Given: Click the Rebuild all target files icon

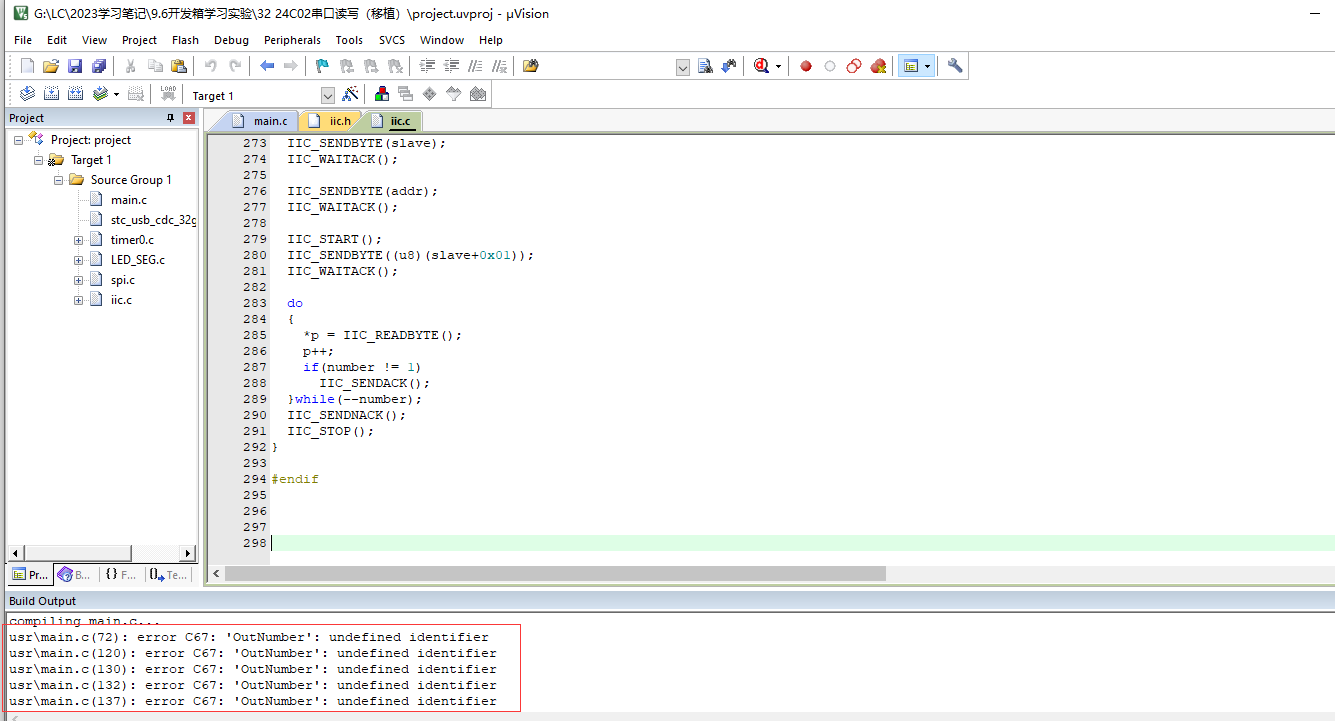Looking at the screenshot, I should (x=76, y=94).
